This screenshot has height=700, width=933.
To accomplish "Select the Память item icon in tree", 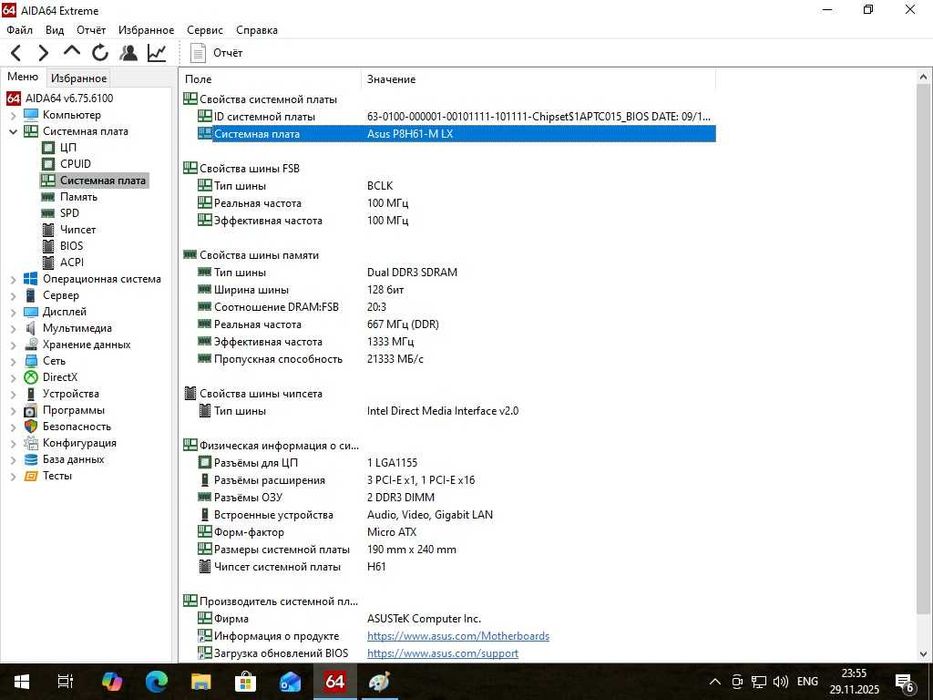I will tap(48, 197).
